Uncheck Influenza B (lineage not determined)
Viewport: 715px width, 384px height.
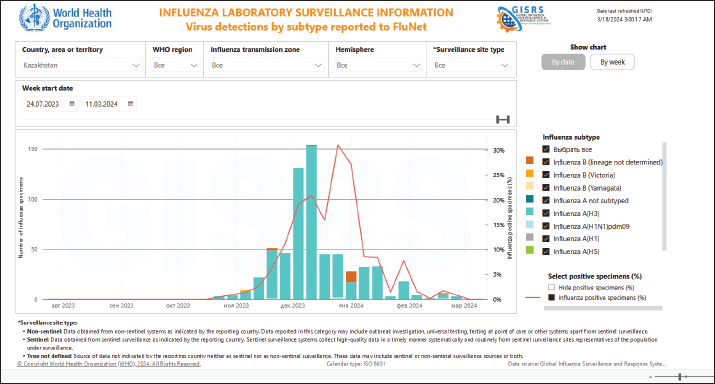click(546, 162)
